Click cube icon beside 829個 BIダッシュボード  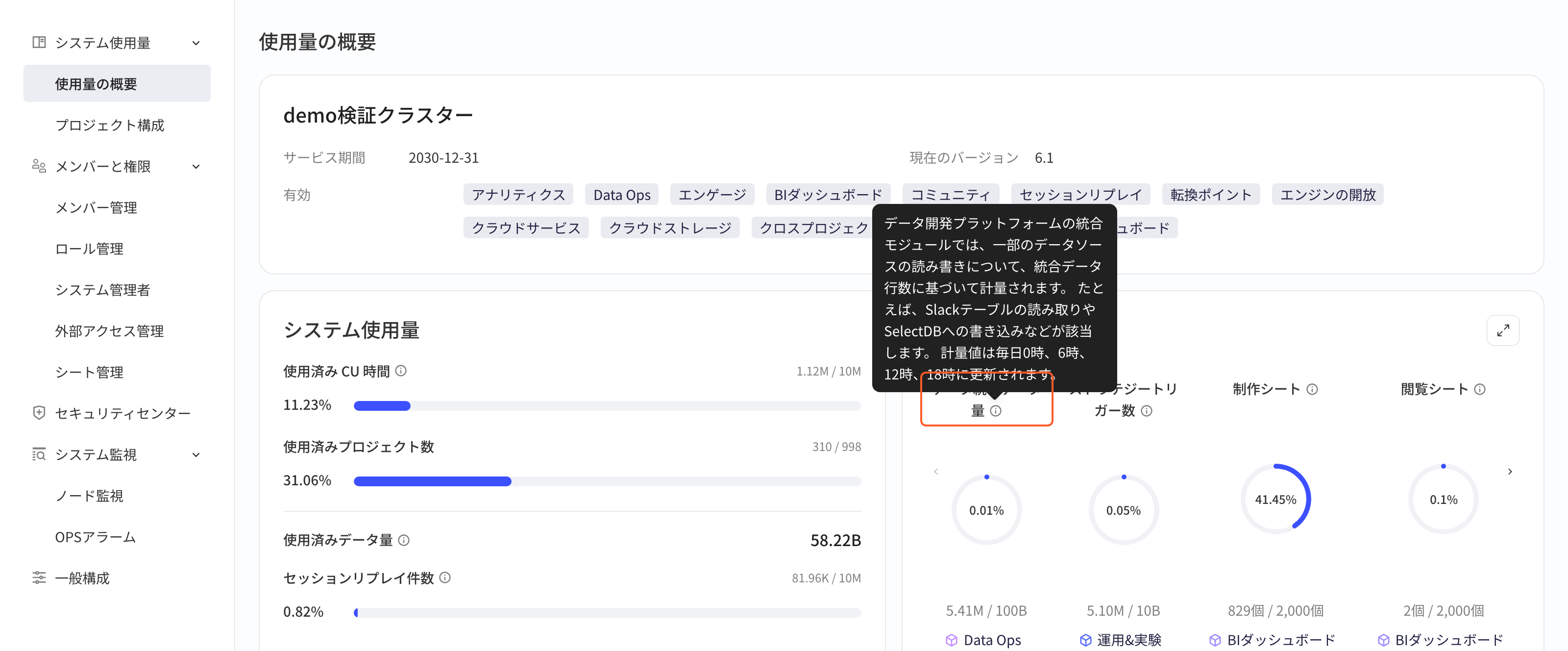point(1215,640)
